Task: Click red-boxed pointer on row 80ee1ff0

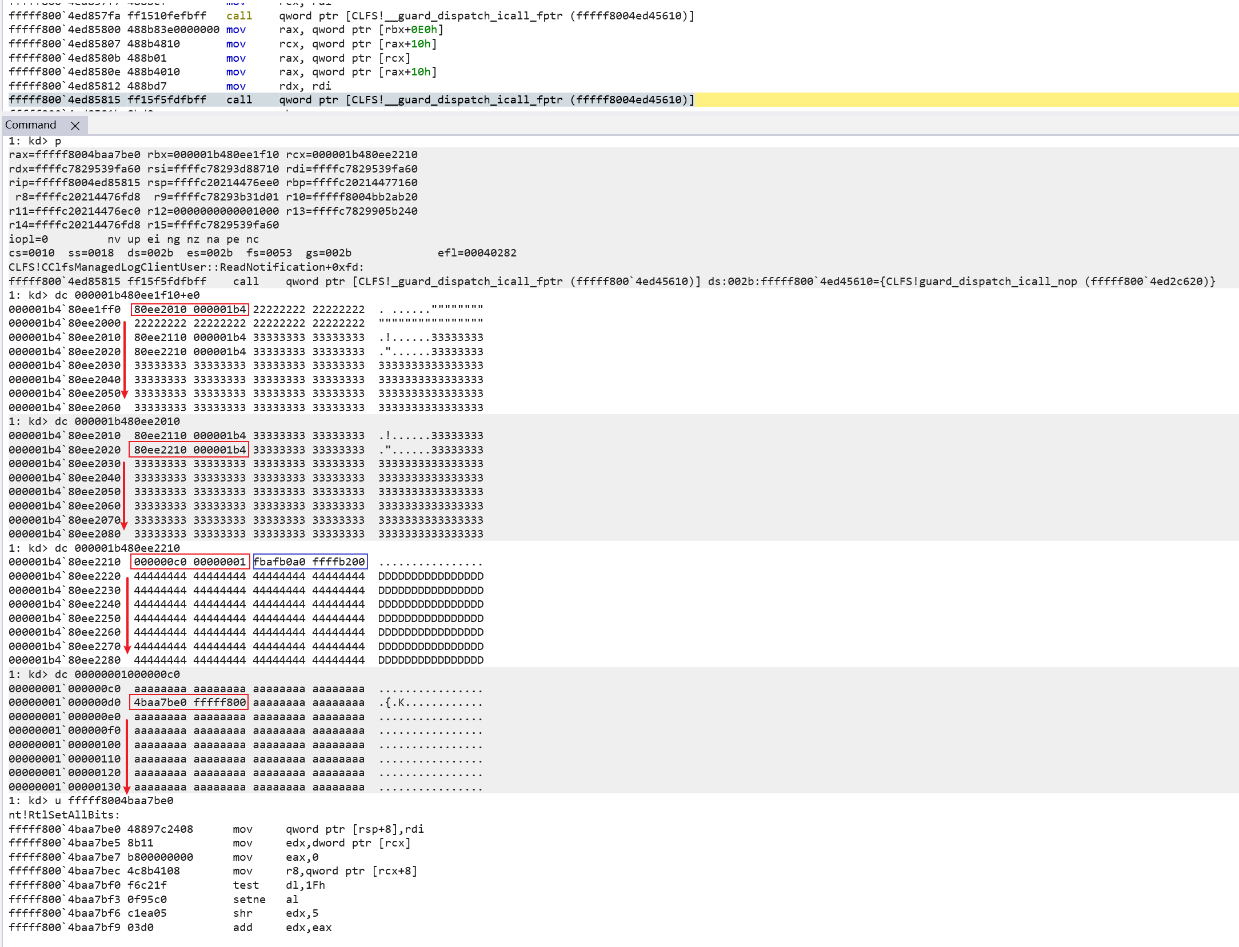Action: [189, 310]
